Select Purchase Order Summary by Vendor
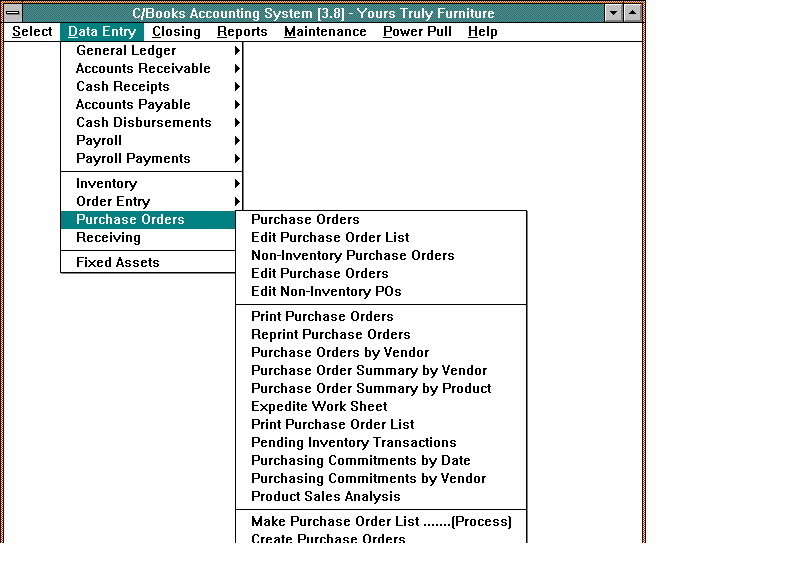 tap(369, 371)
